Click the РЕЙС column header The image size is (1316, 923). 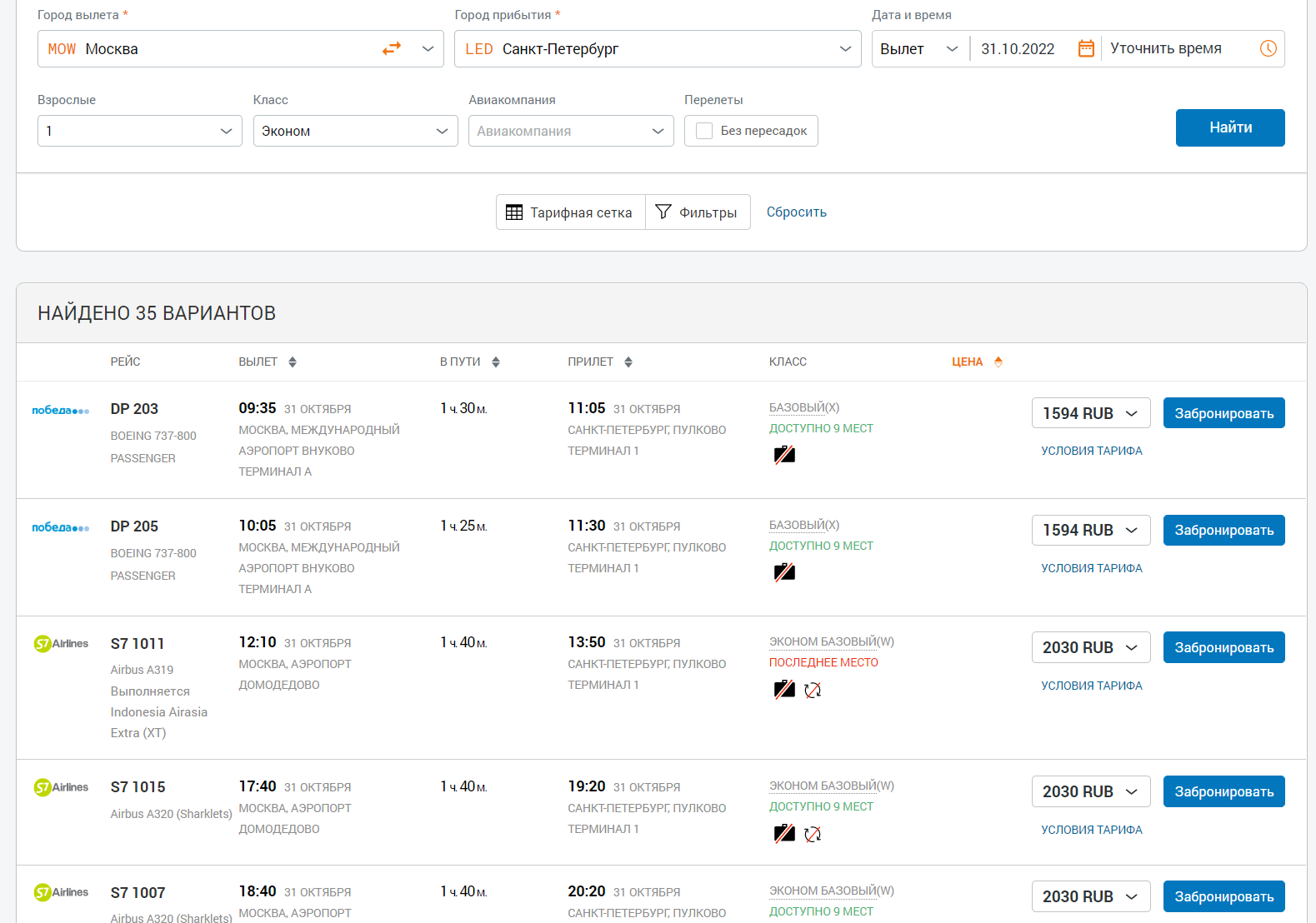click(x=126, y=362)
